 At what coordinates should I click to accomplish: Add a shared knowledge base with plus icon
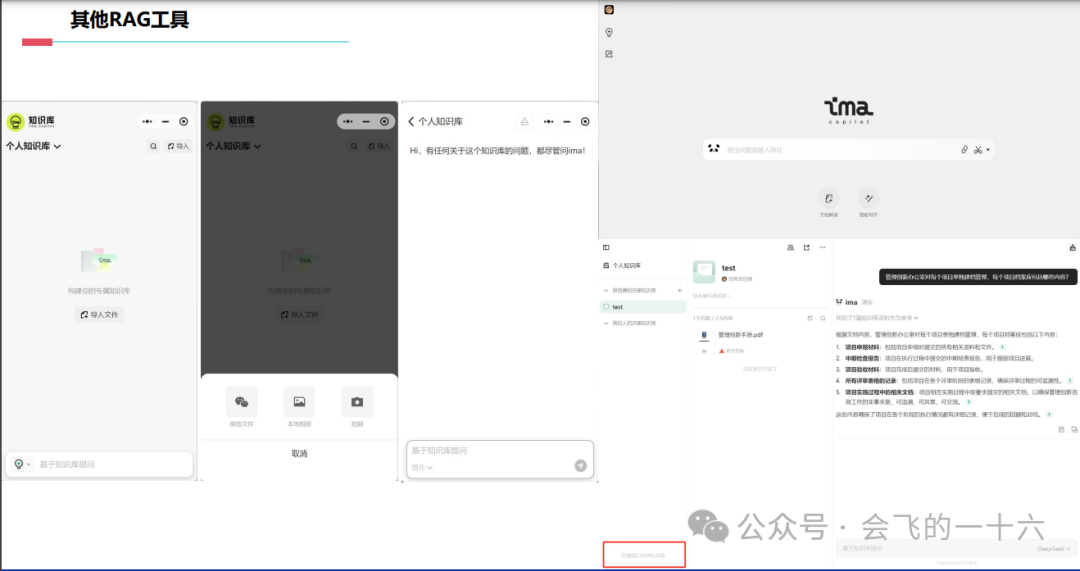click(x=680, y=291)
